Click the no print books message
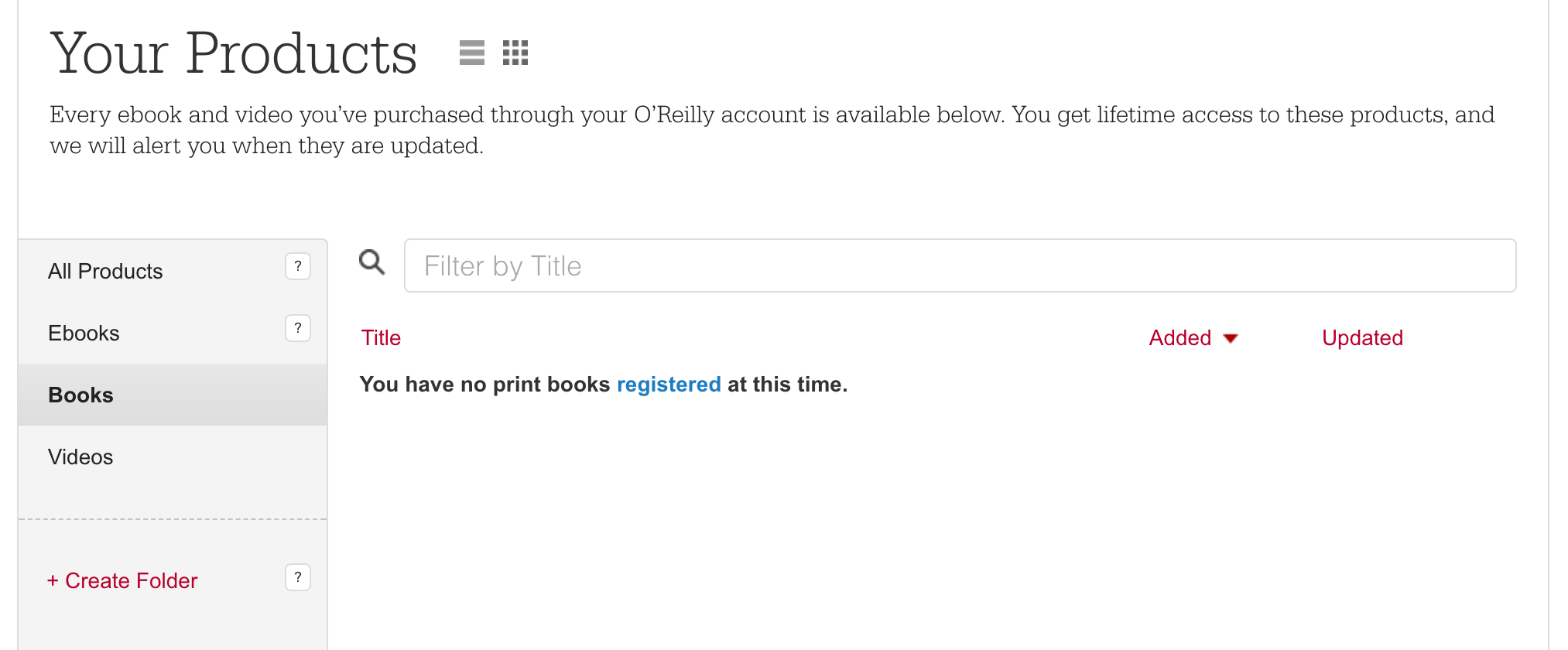 (604, 385)
